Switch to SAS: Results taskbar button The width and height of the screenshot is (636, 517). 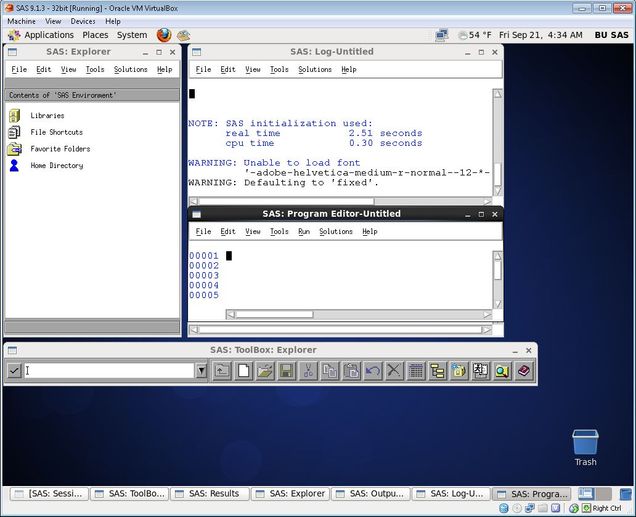209,494
